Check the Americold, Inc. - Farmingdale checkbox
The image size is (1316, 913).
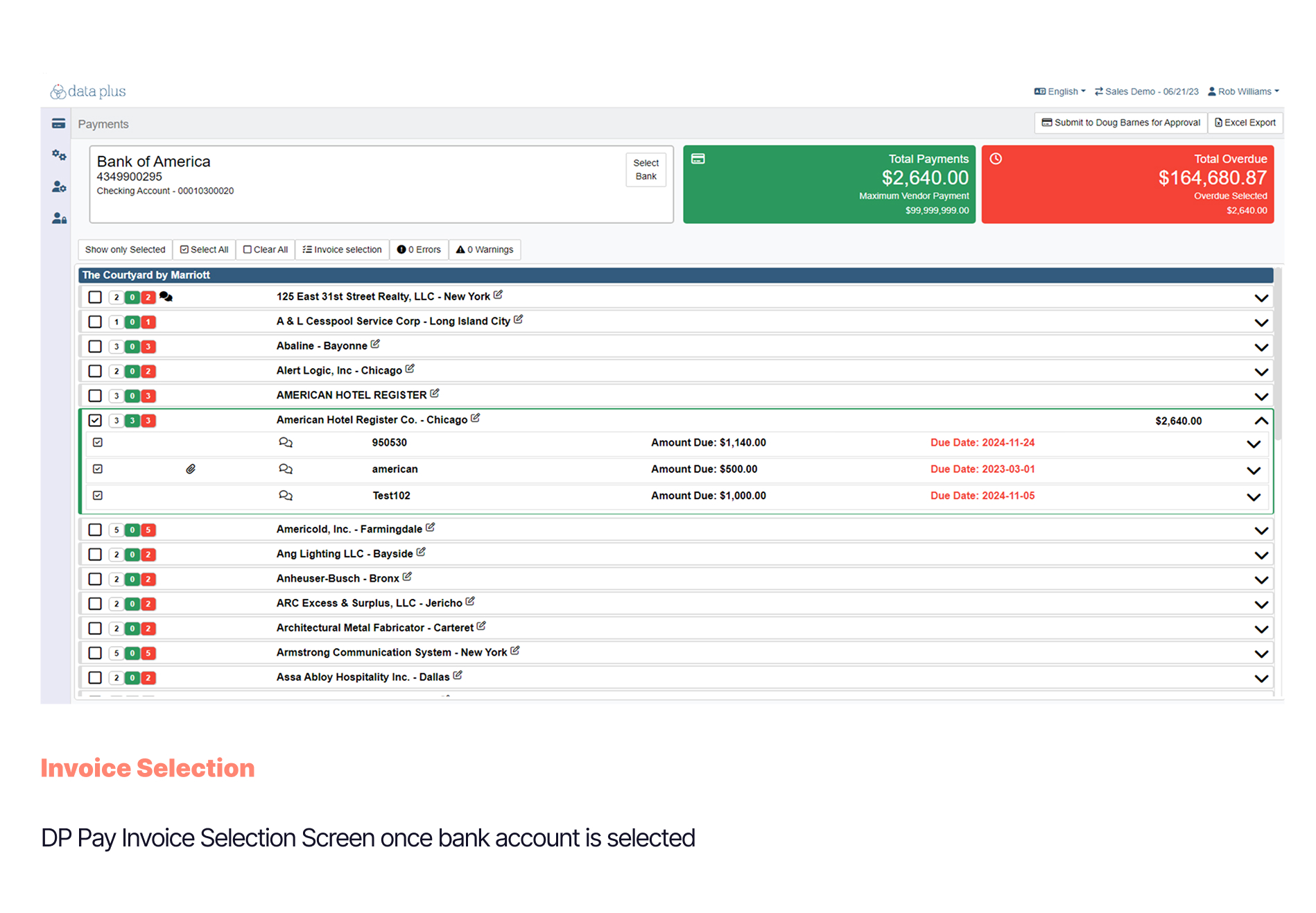tap(95, 530)
